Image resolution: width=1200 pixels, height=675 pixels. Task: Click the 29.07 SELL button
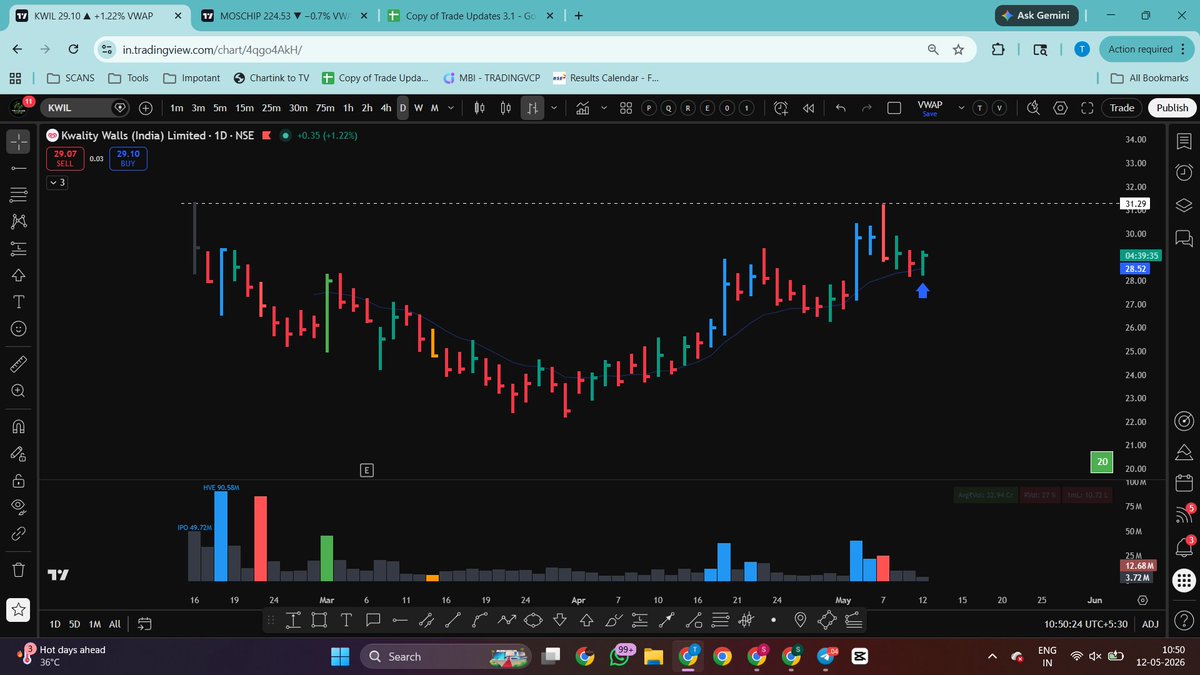[x=64, y=158]
